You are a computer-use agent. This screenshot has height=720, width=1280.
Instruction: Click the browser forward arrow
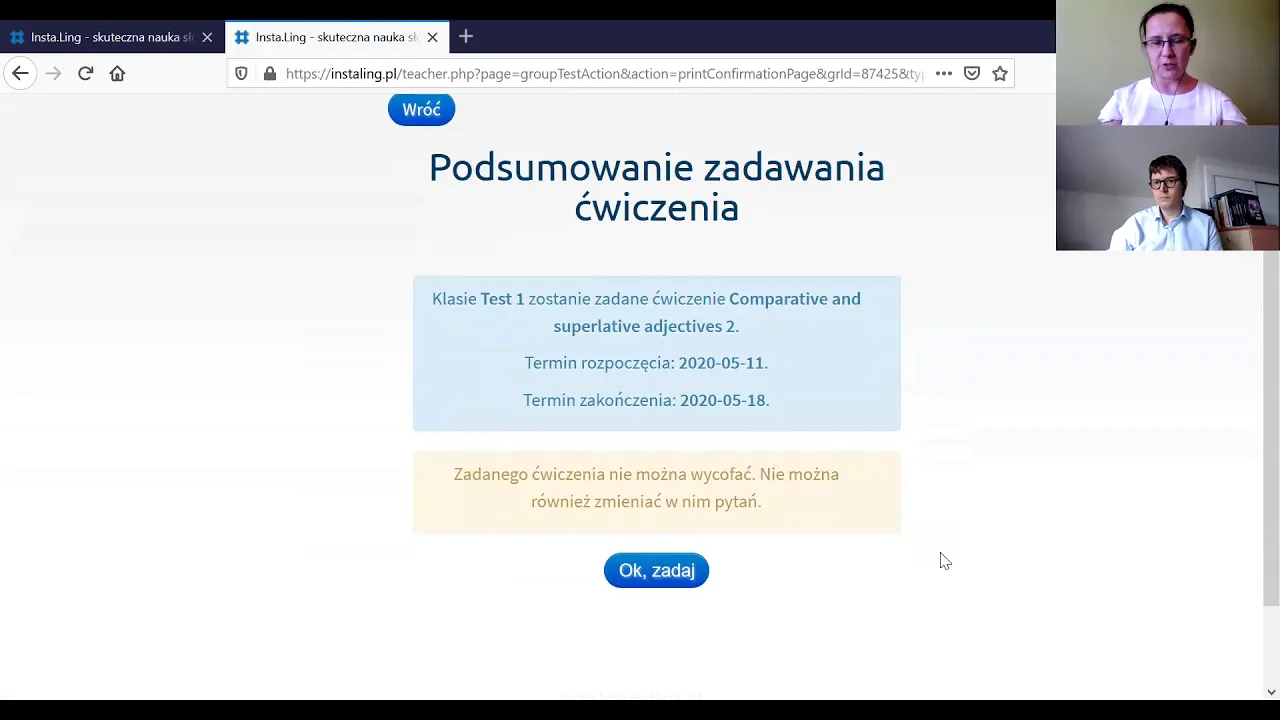pos(53,73)
